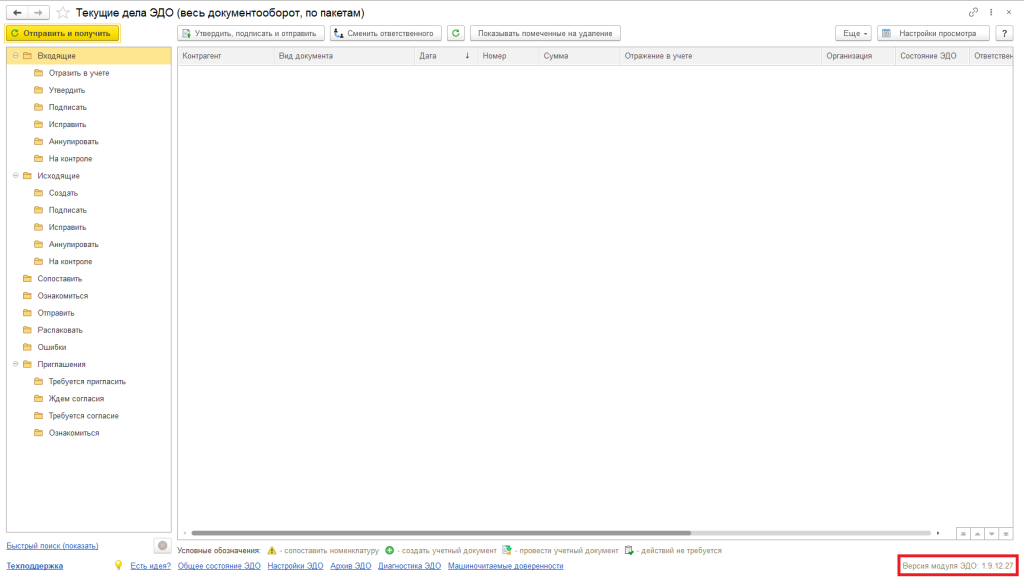Click 'Отправить и получить' button
The height and width of the screenshot is (578, 1024).
tap(62, 33)
